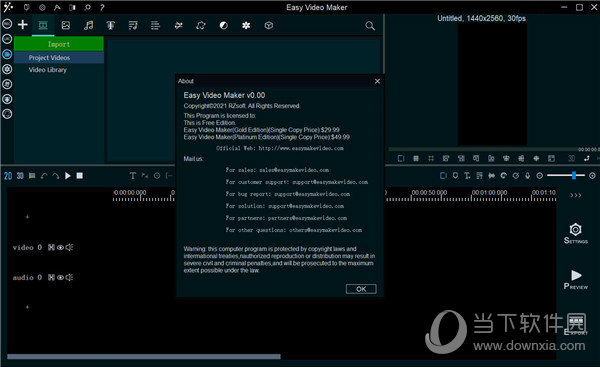Click the undo arrow in timeline toolbar
The image size is (600, 367).
pos(44,176)
